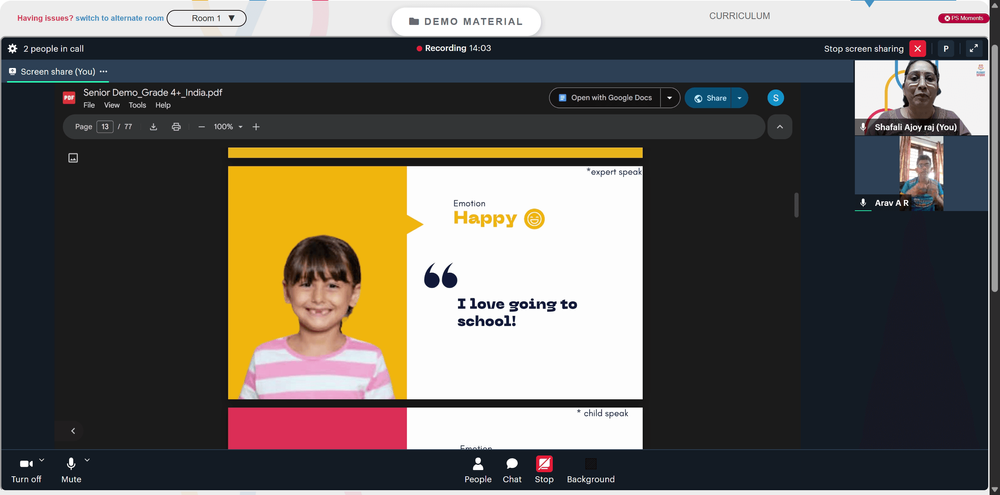This screenshot has width=1000, height=495.
Task: Zoom out using the minus icon
Action: pyautogui.click(x=202, y=126)
